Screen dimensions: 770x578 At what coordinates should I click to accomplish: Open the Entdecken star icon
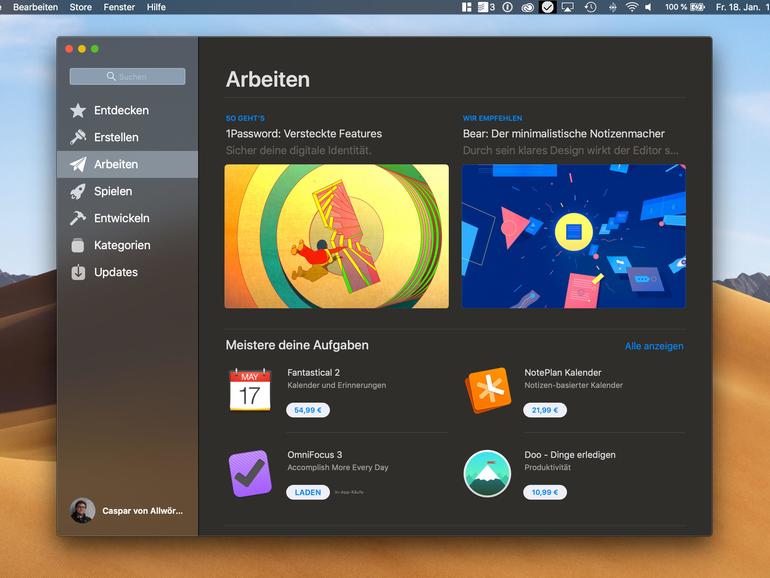point(78,110)
